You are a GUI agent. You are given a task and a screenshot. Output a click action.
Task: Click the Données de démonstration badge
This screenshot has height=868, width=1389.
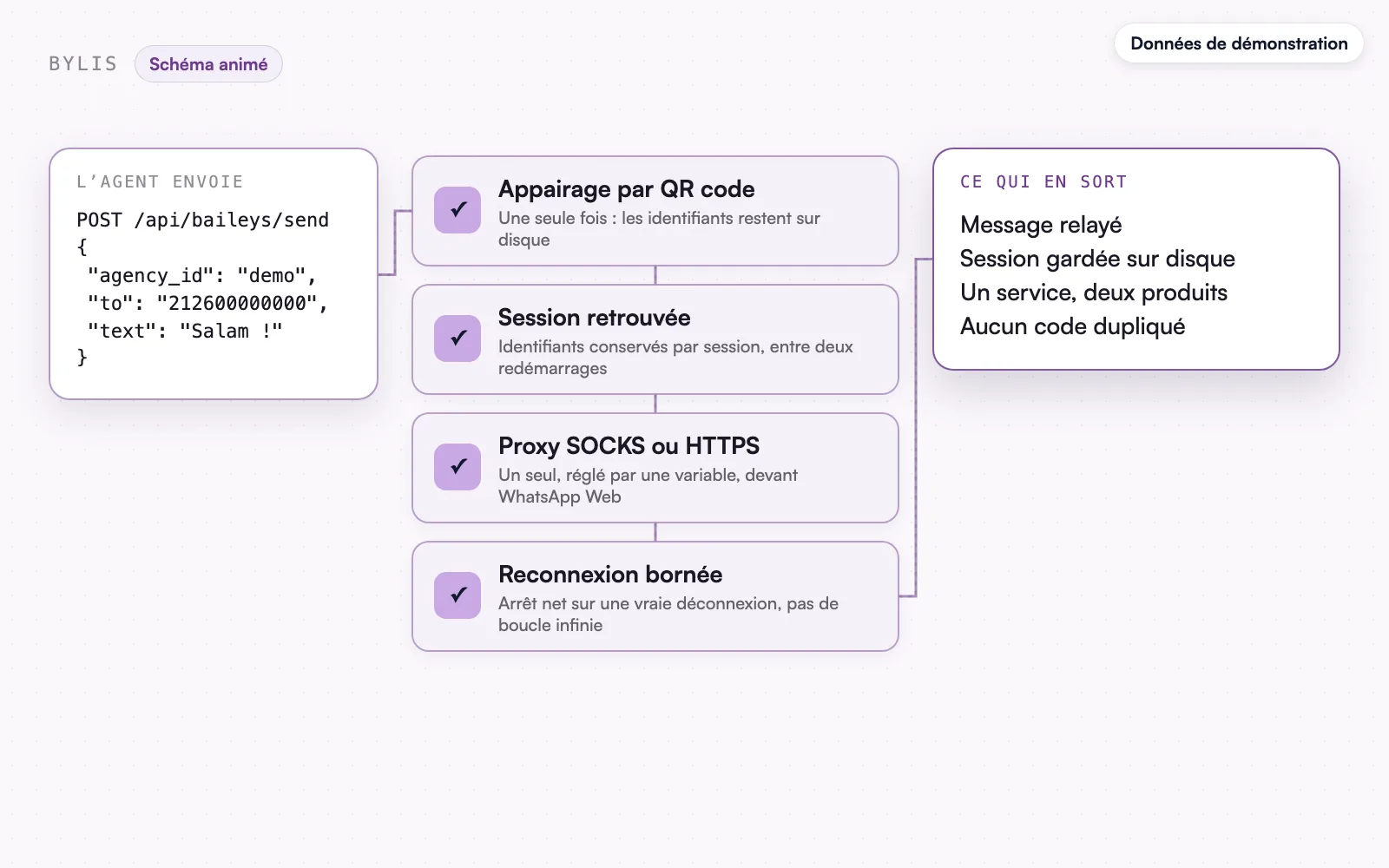(1239, 43)
